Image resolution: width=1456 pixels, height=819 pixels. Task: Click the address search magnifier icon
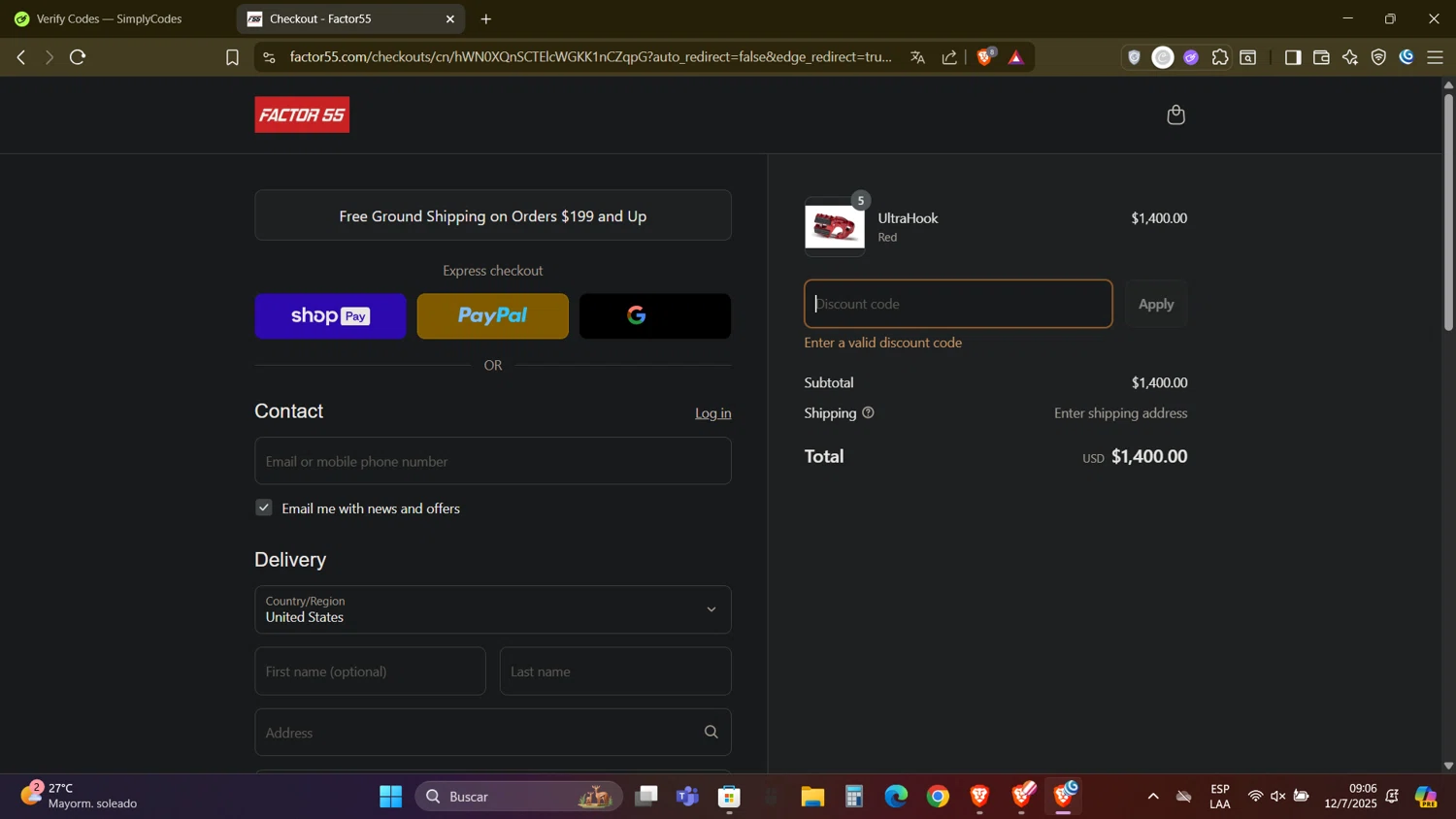pyautogui.click(x=711, y=733)
